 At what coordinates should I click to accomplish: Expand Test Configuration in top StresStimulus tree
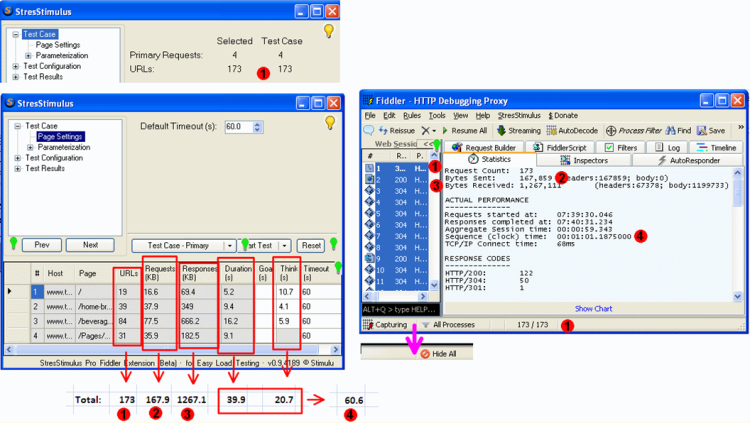15,66
